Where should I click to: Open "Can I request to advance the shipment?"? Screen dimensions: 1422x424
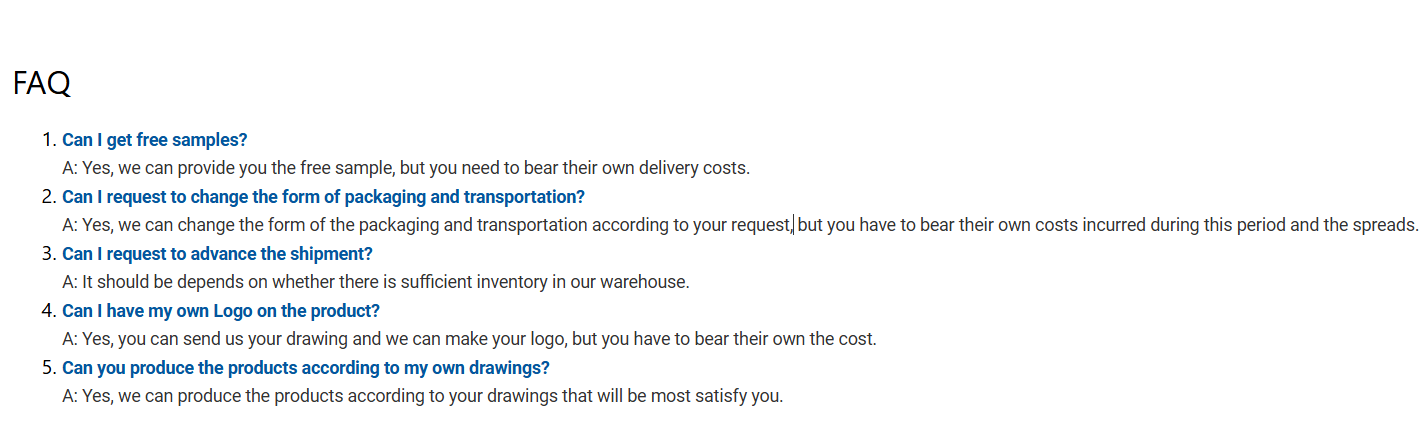[217, 254]
